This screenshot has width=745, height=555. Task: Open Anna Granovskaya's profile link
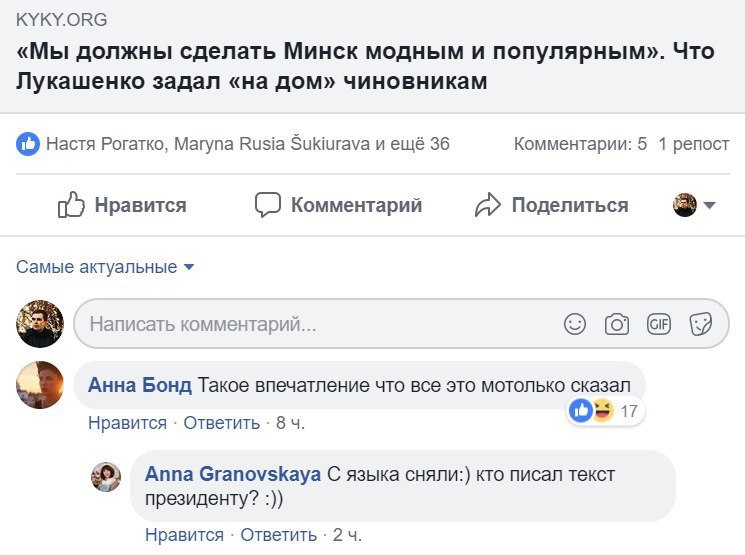pyautogui.click(x=233, y=474)
